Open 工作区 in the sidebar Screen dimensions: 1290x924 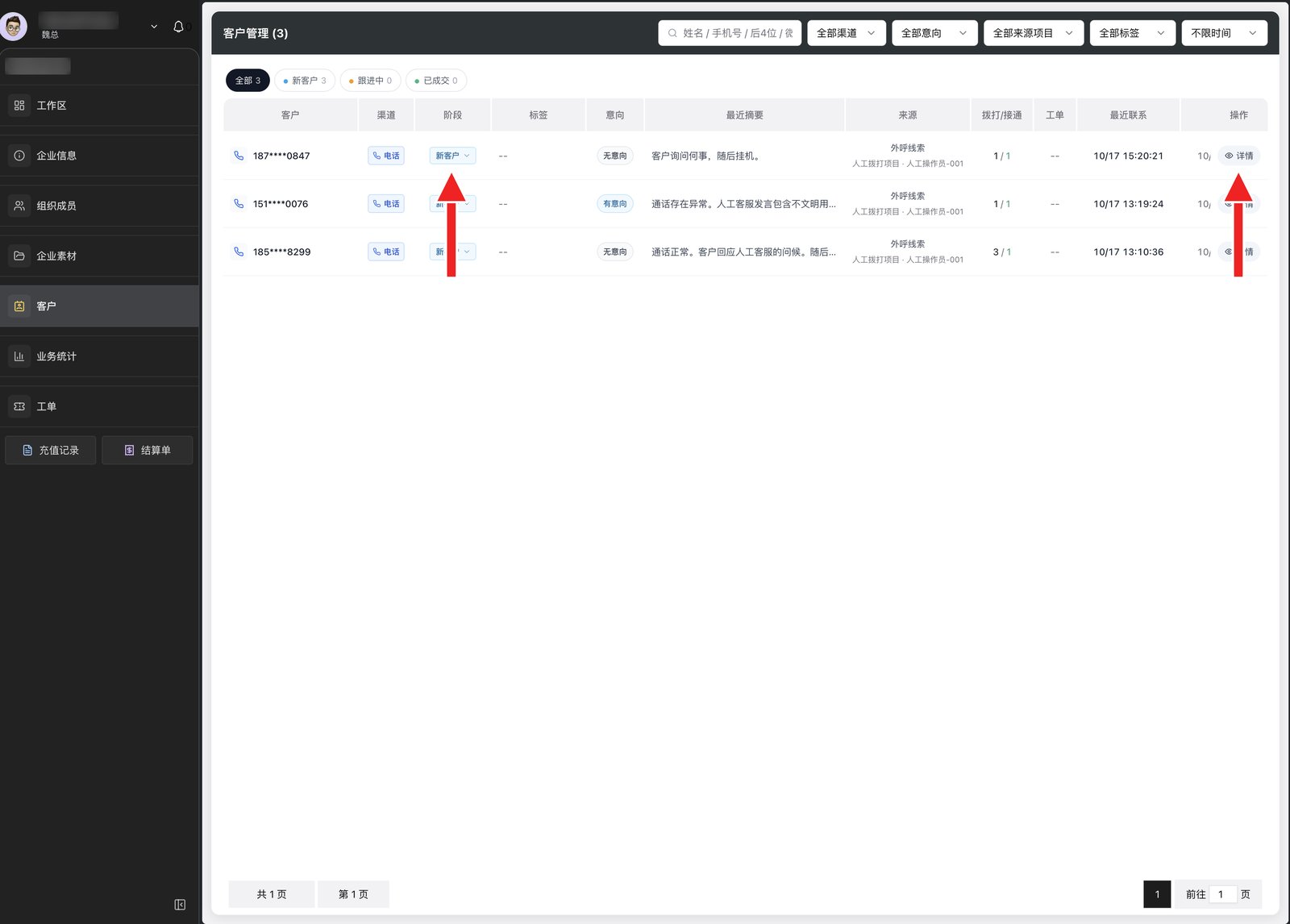point(99,106)
